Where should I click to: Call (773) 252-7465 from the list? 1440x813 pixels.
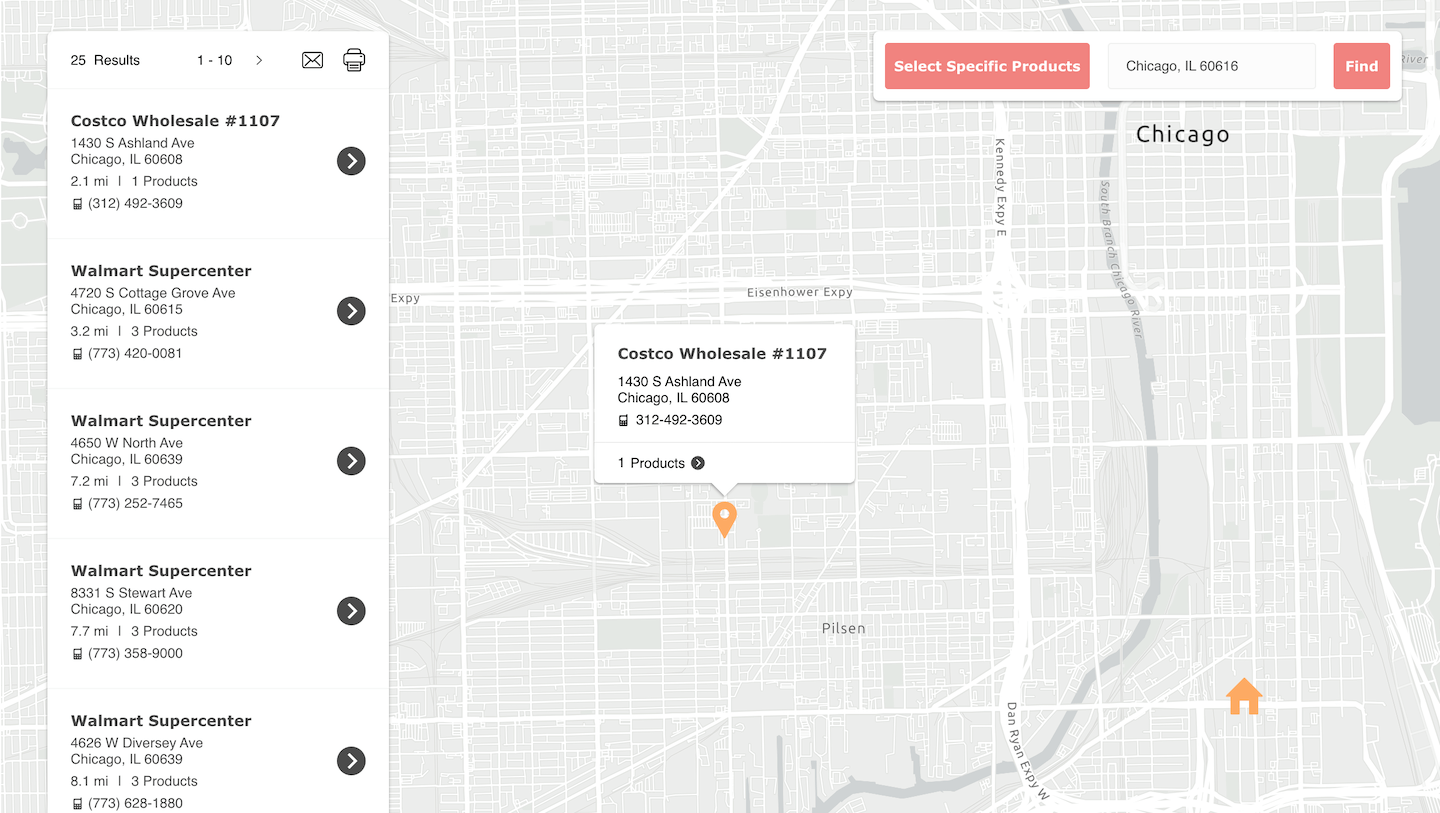tap(135, 504)
